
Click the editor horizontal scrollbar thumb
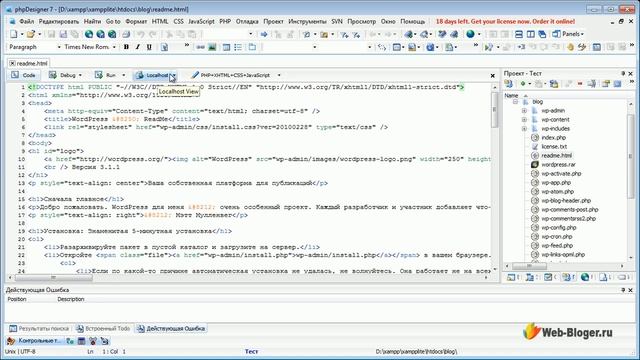53,278
